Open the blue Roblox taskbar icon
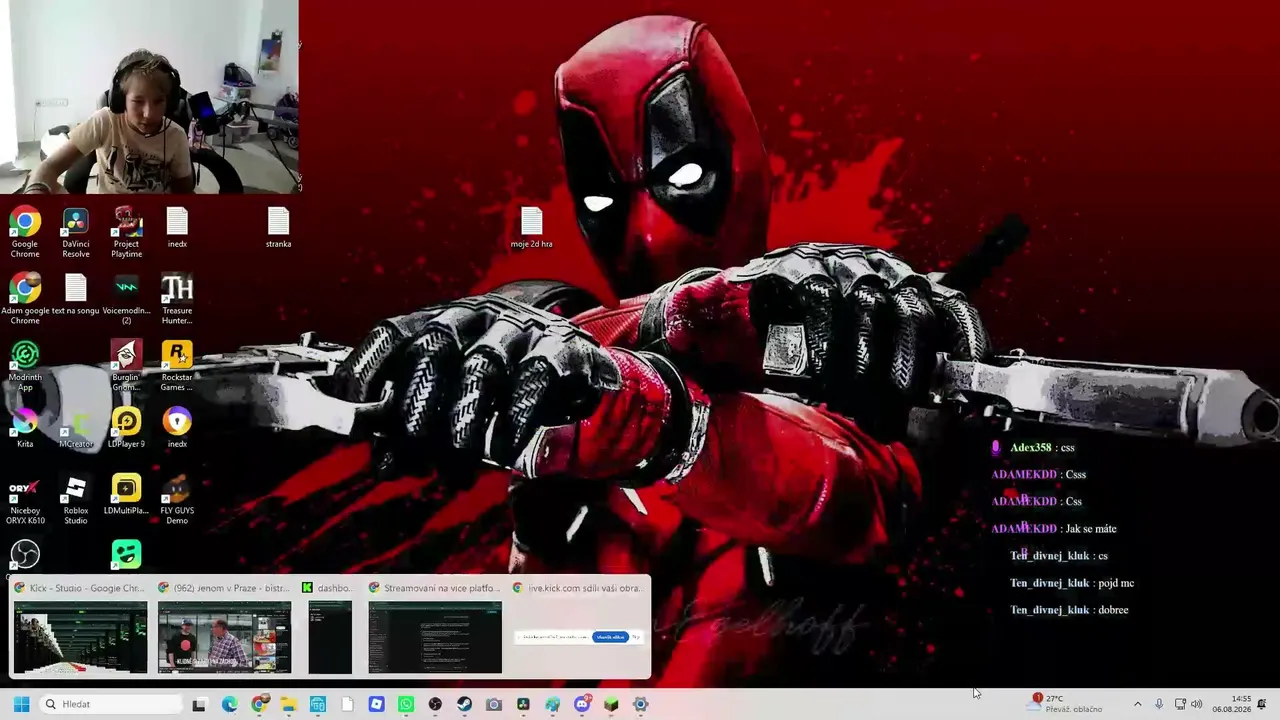 (376, 704)
